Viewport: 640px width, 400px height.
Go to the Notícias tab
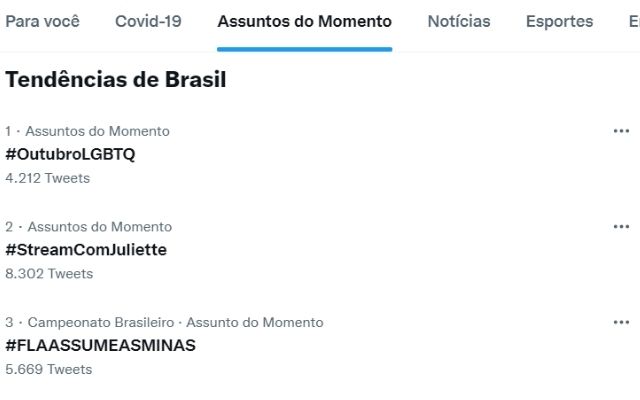[x=459, y=21]
